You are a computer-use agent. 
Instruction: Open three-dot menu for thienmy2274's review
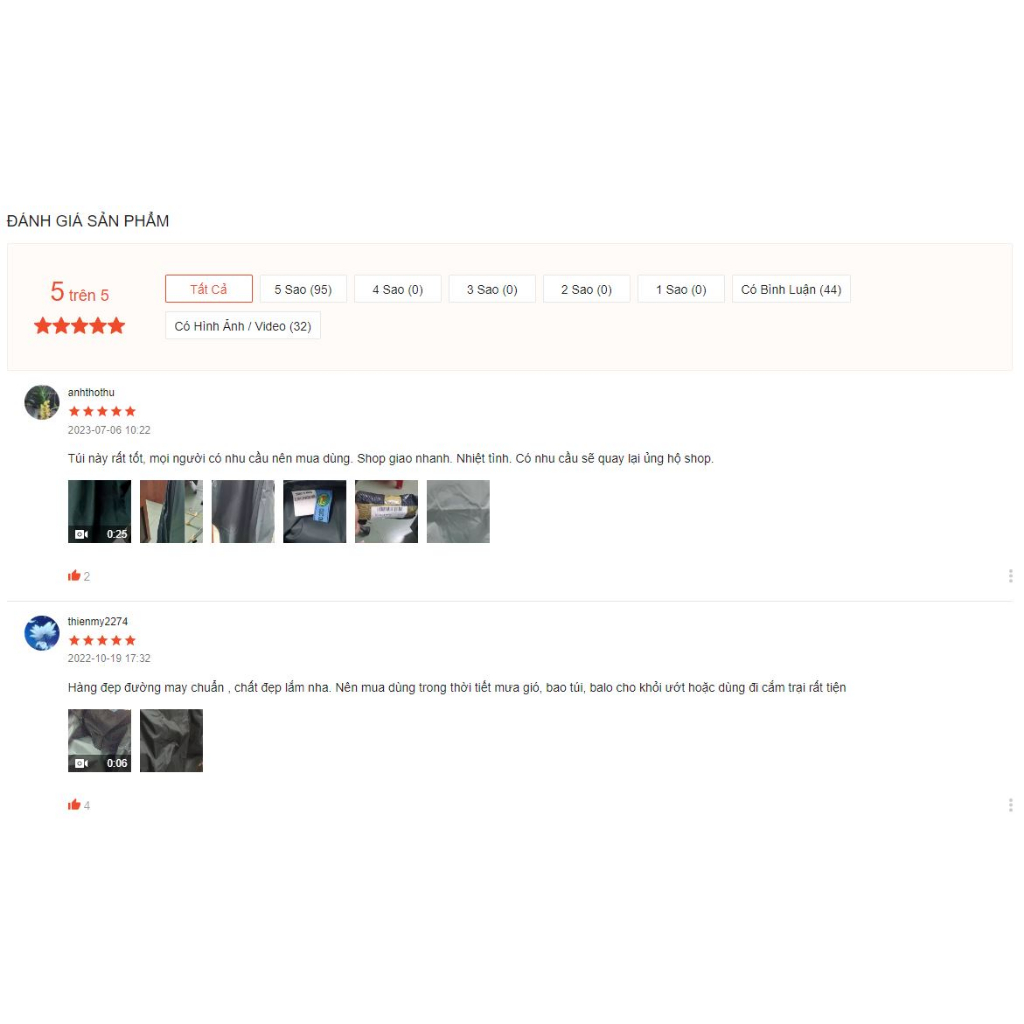(x=1010, y=805)
